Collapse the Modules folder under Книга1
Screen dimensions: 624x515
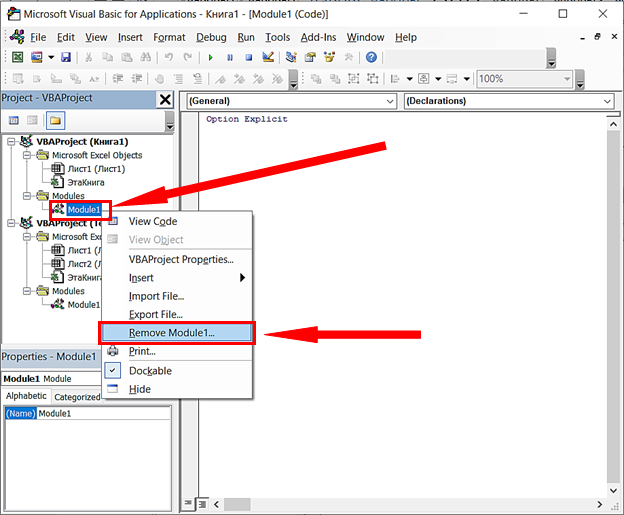(27, 196)
